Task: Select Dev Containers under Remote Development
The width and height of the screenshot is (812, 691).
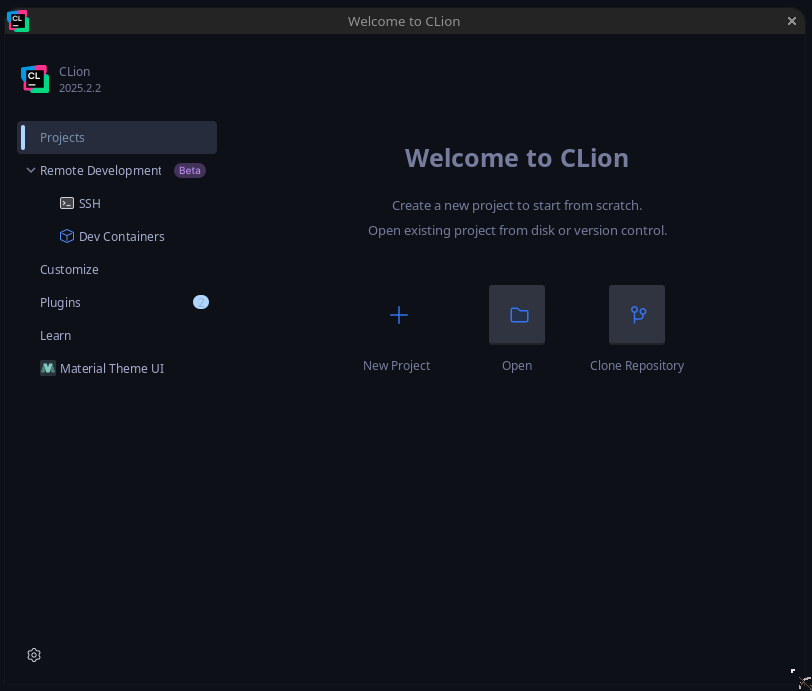Action: [122, 236]
